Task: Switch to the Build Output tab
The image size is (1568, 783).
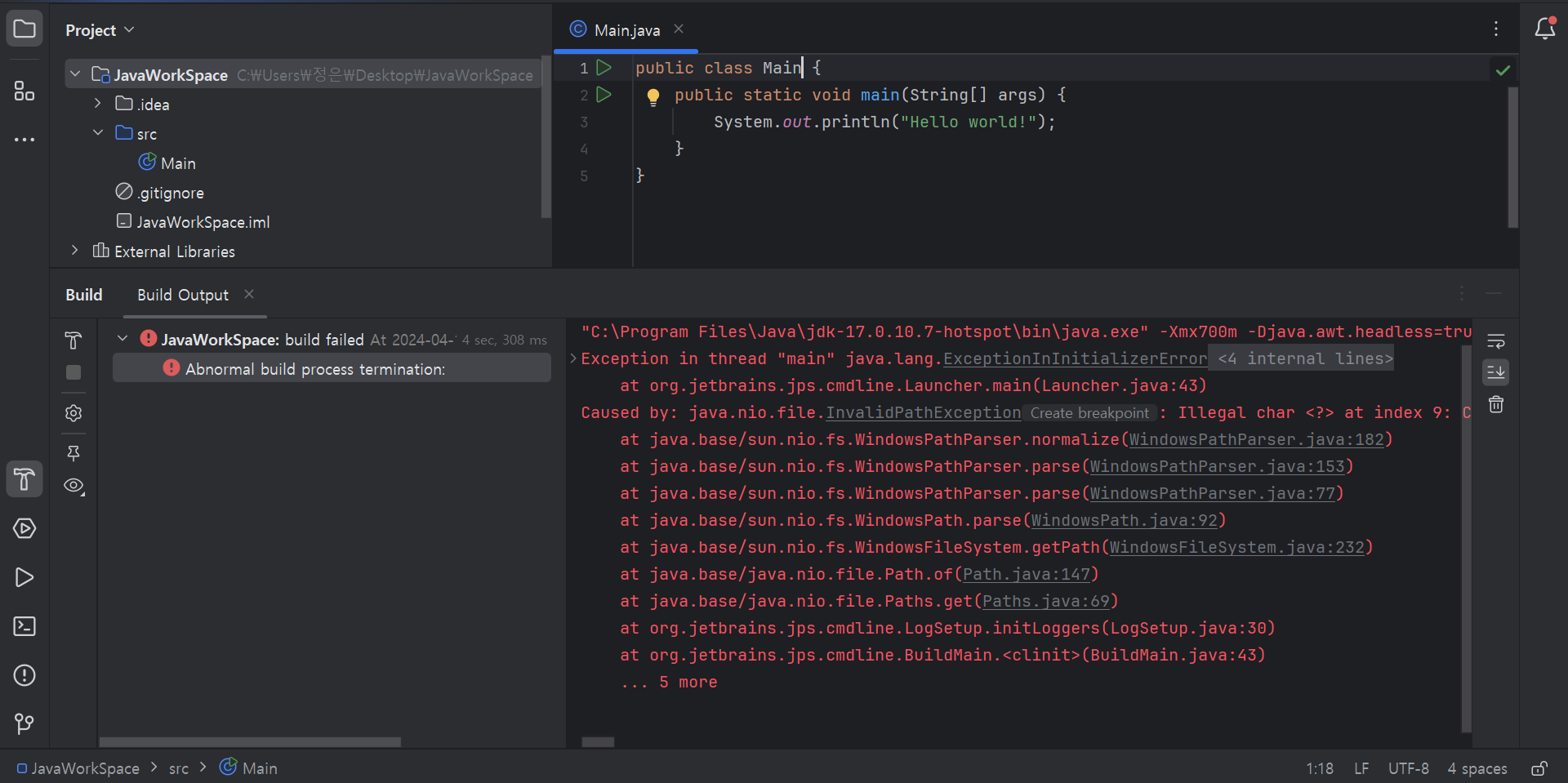Action: coord(183,295)
